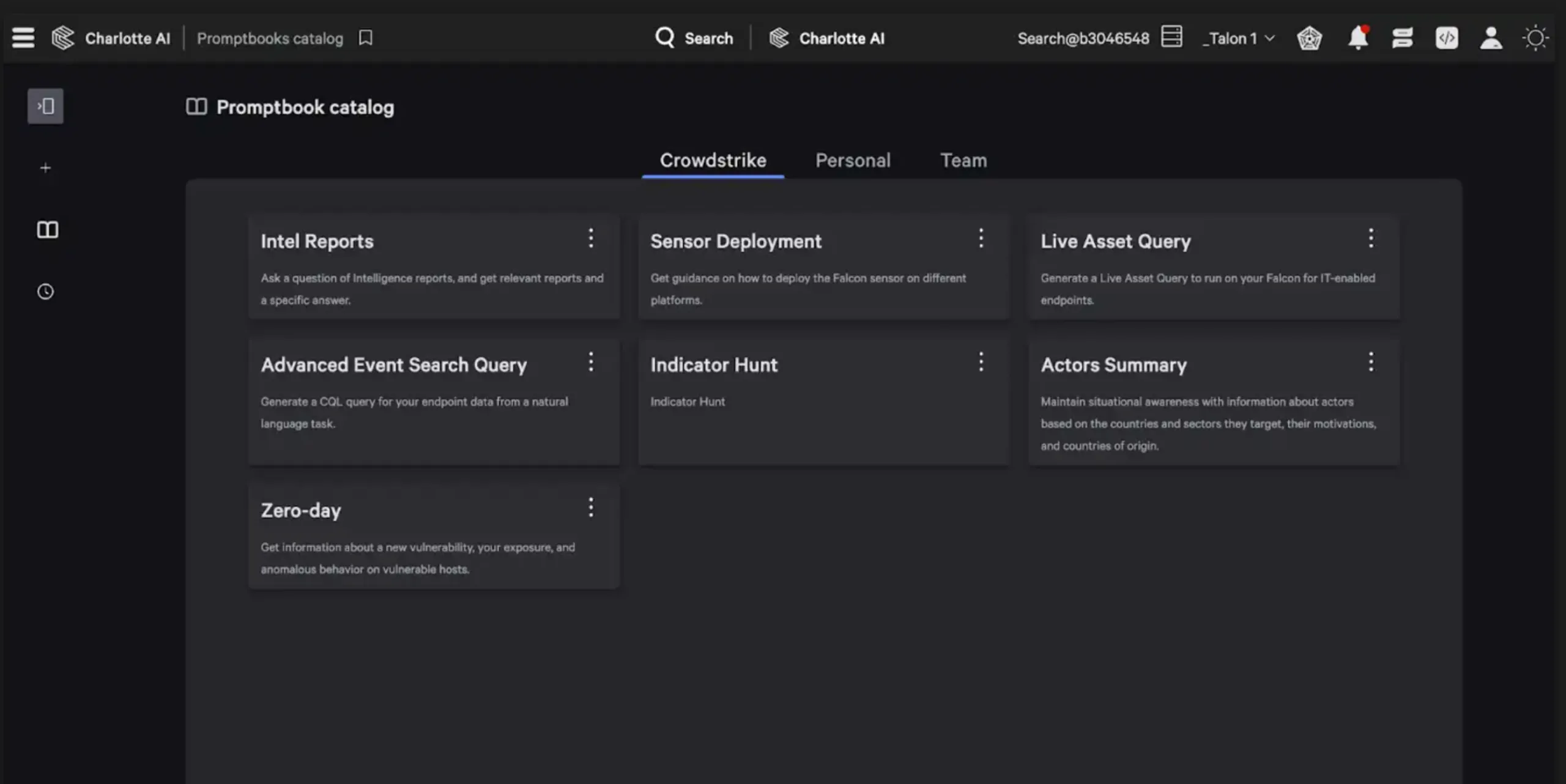Start a new conversation with plus icon
The image size is (1566, 784).
click(45, 168)
